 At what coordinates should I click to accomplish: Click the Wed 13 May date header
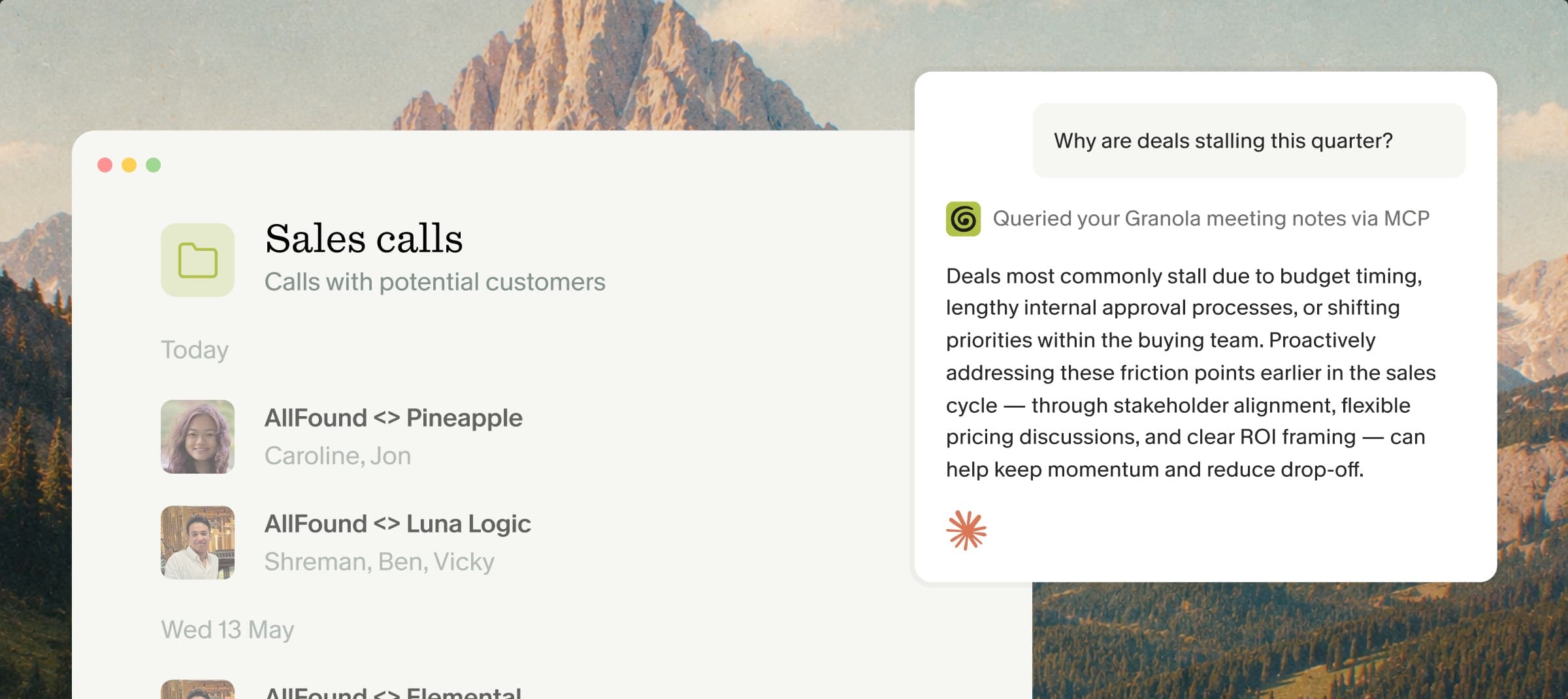[227, 630]
